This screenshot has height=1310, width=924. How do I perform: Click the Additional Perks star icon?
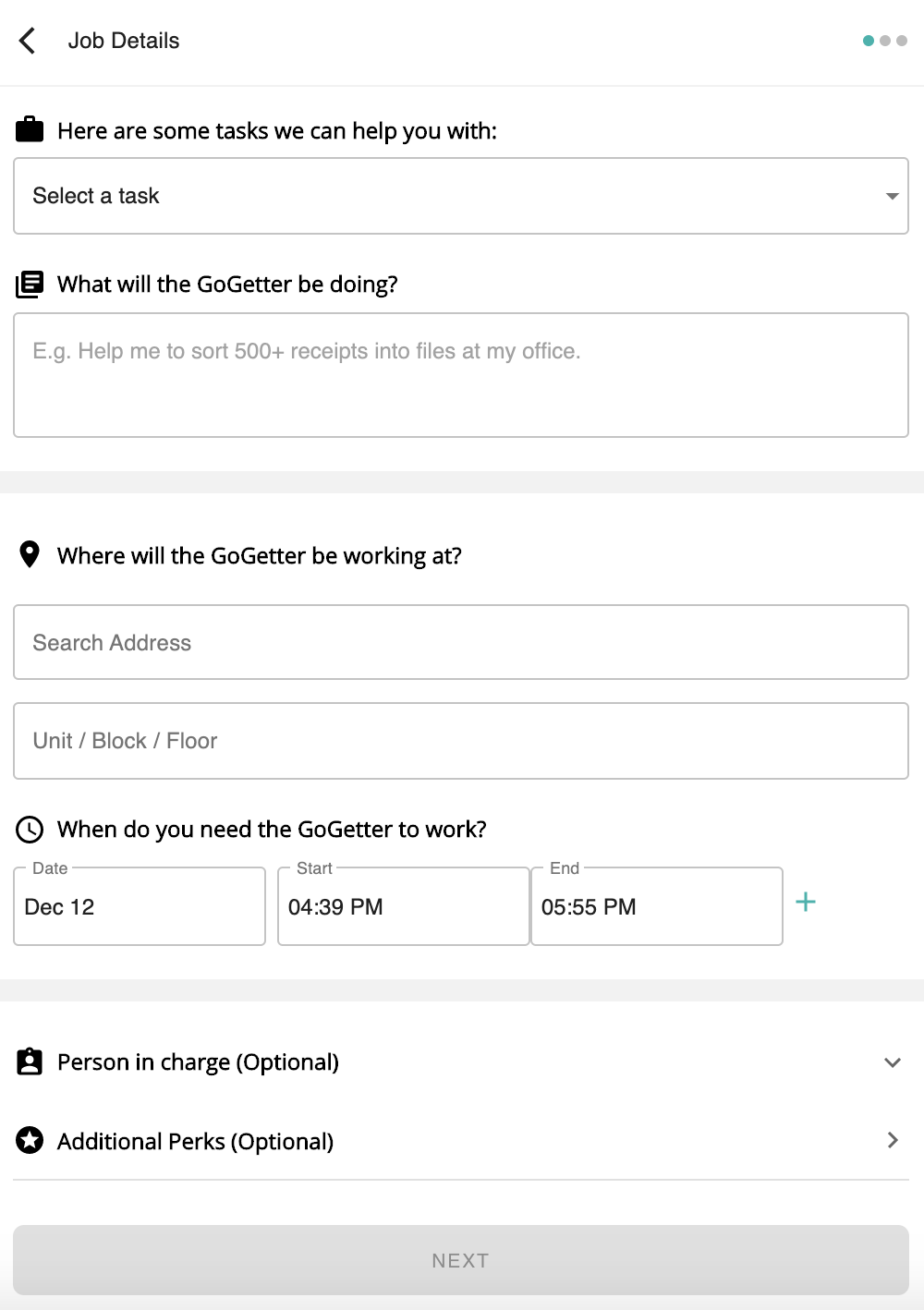click(x=30, y=1141)
